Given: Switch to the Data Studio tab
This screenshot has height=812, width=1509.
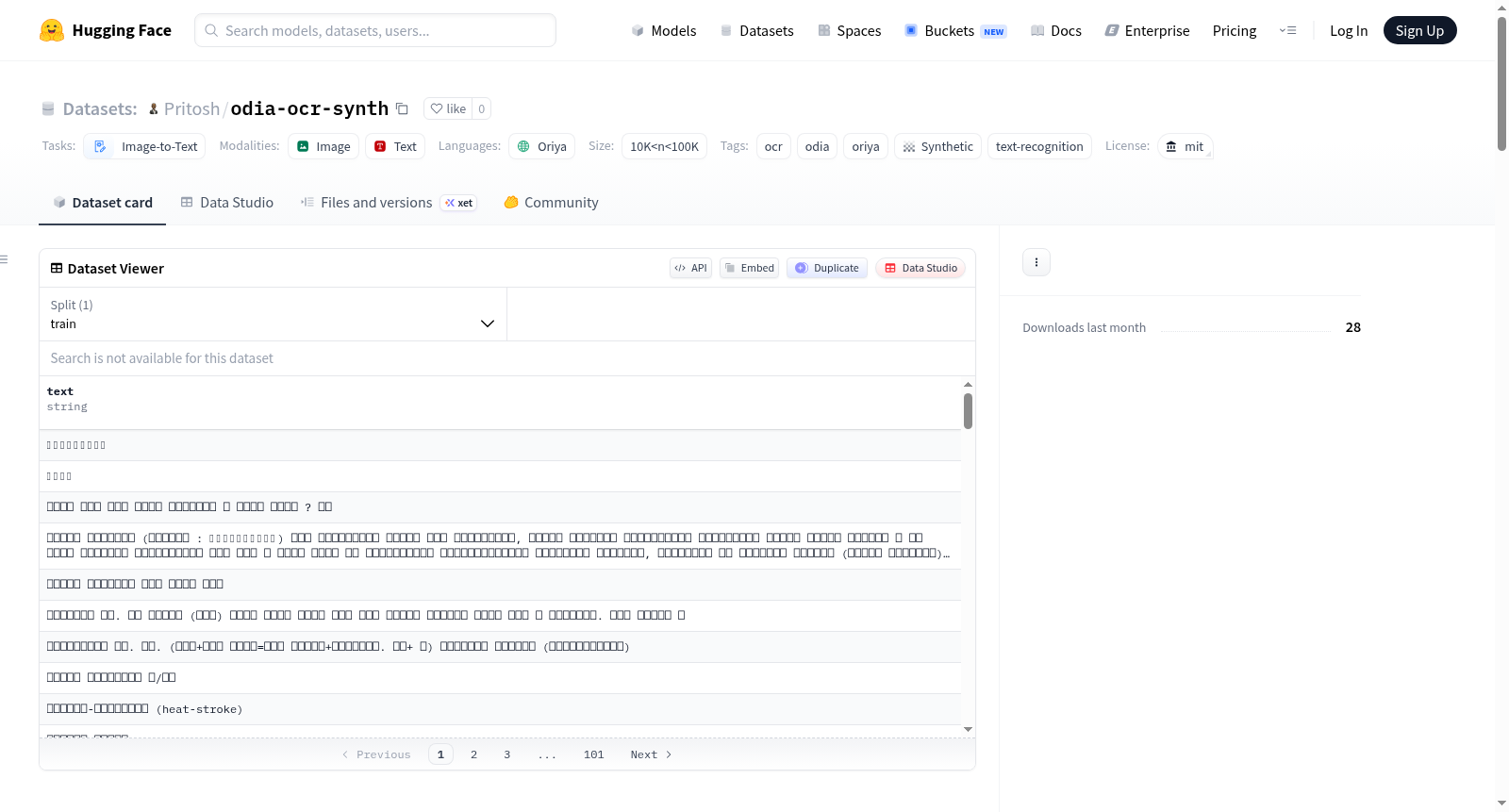Looking at the screenshot, I should tap(226, 203).
